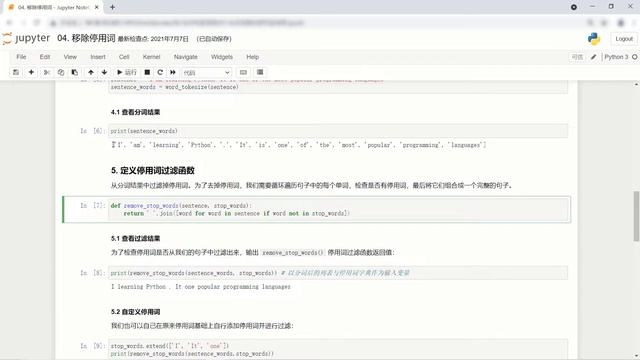Select the print(sentence_words) code cell
Screen dimensions: 640x360
pyautogui.click(x=338, y=131)
